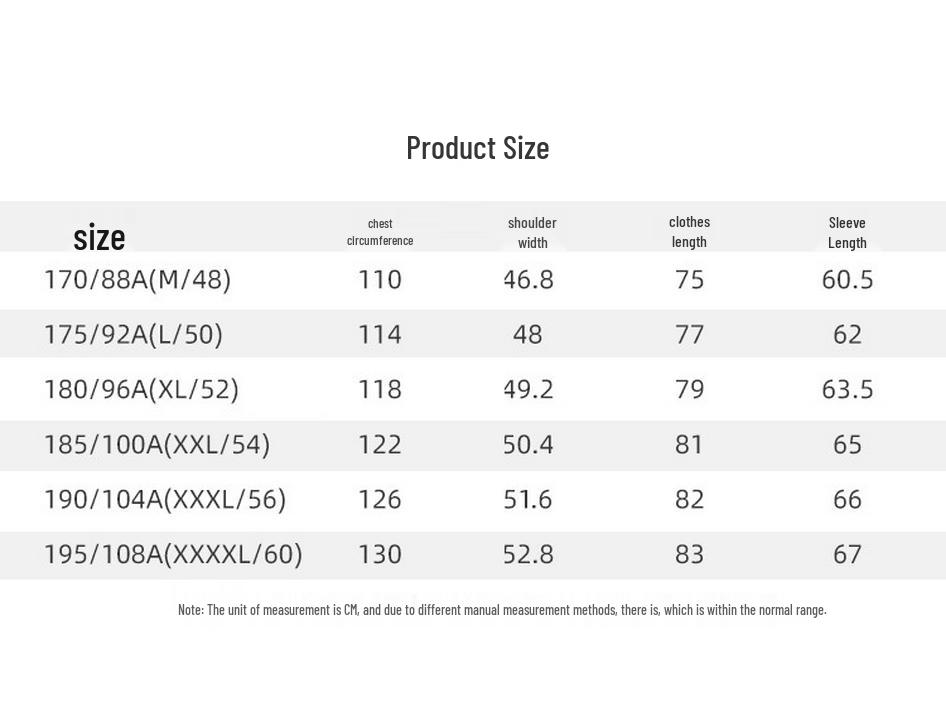Viewport: 946px width, 710px height.
Task: Click the shoulder width column header
Action: click(532, 232)
